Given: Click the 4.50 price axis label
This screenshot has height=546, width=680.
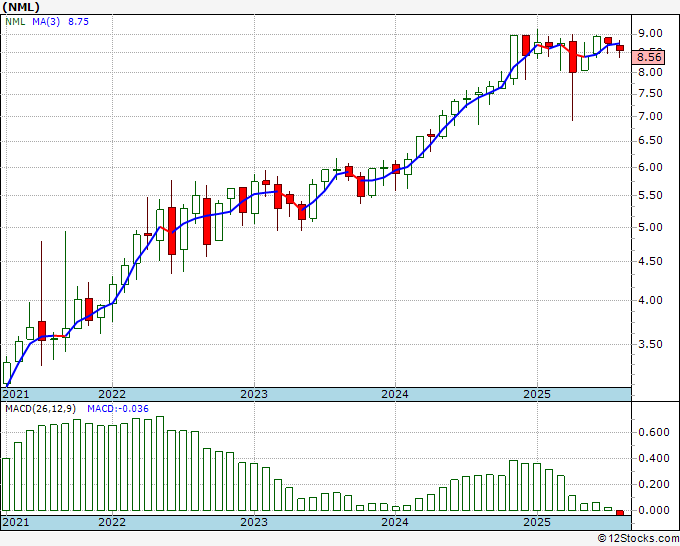Looking at the screenshot, I should pos(650,261).
